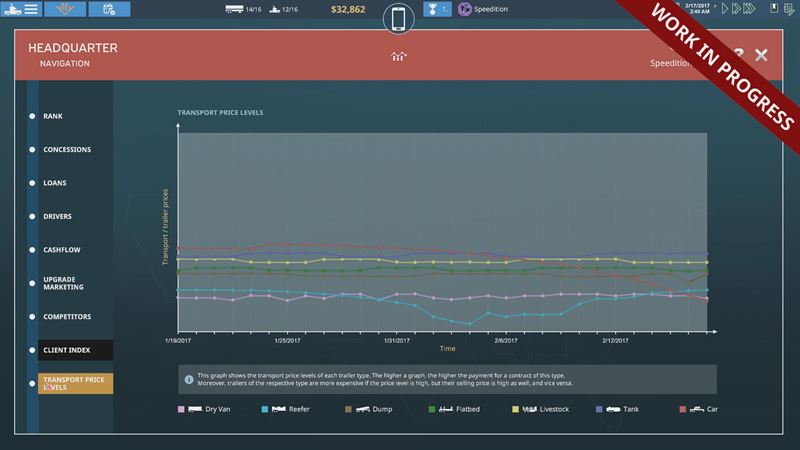Click the trophy rank icon
The height and width of the screenshot is (450, 800).
coord(435,10)
